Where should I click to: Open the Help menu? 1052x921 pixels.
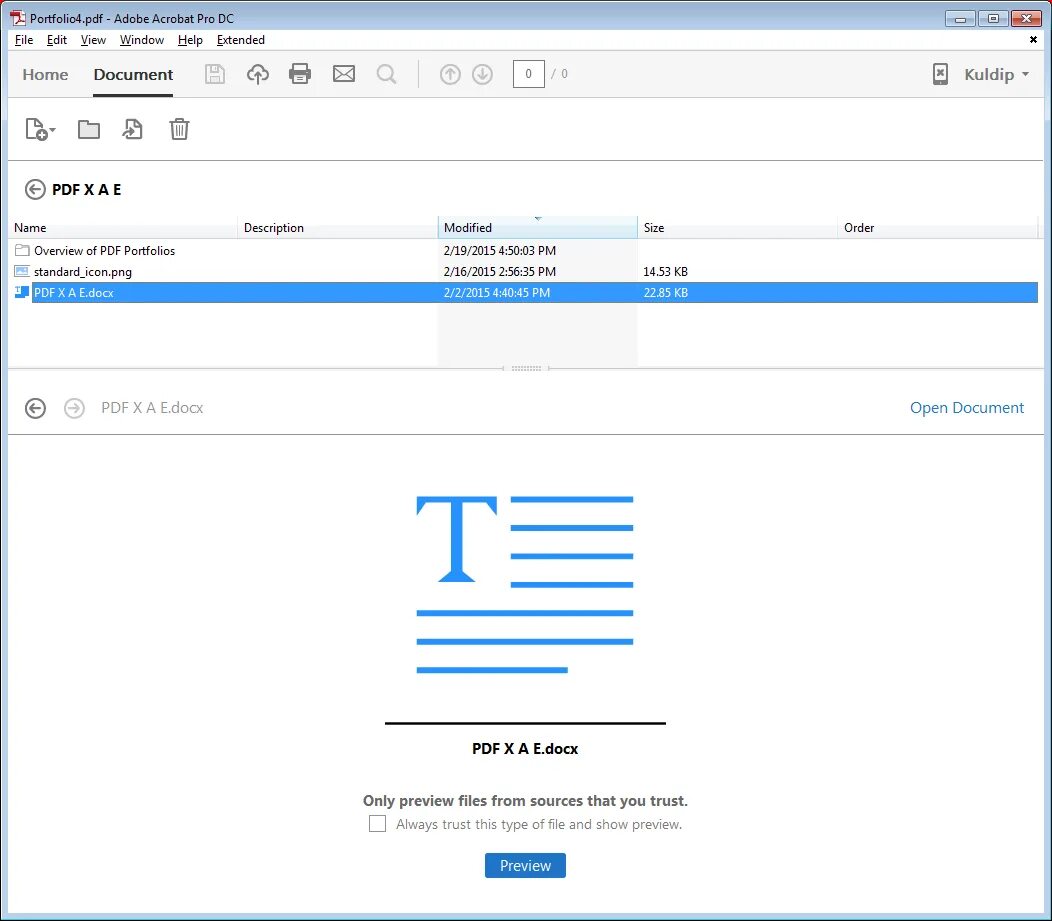pyautogui.click(x=190, y=40)
